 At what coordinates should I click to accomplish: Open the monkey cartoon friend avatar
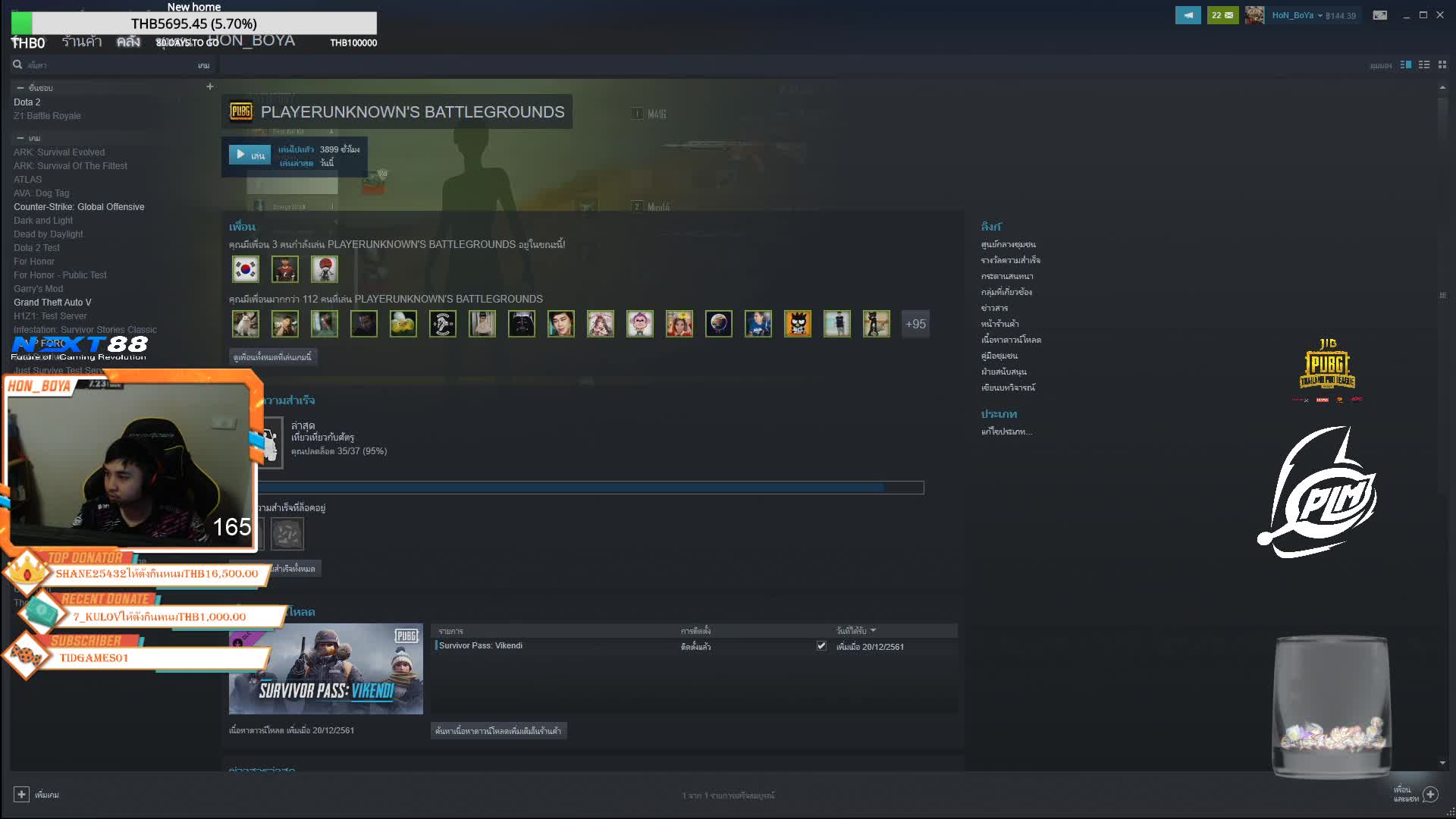(x=640, y=324)
